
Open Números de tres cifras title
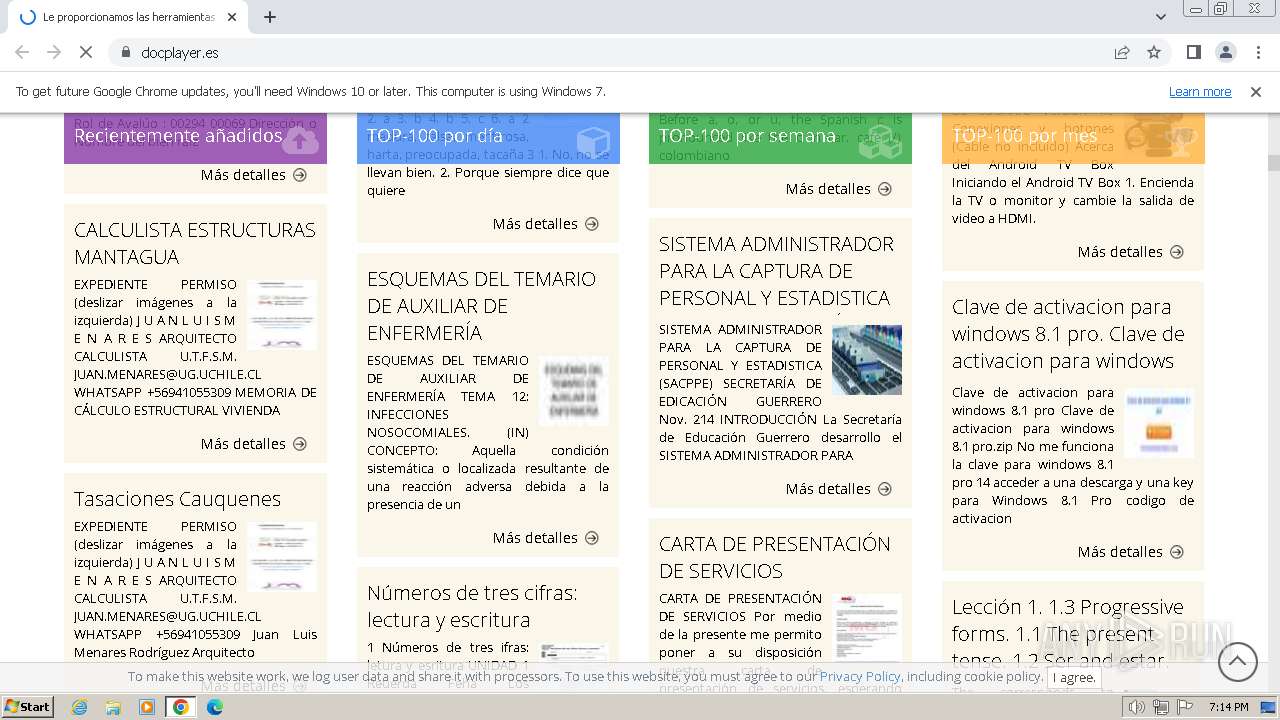point(472,606)
